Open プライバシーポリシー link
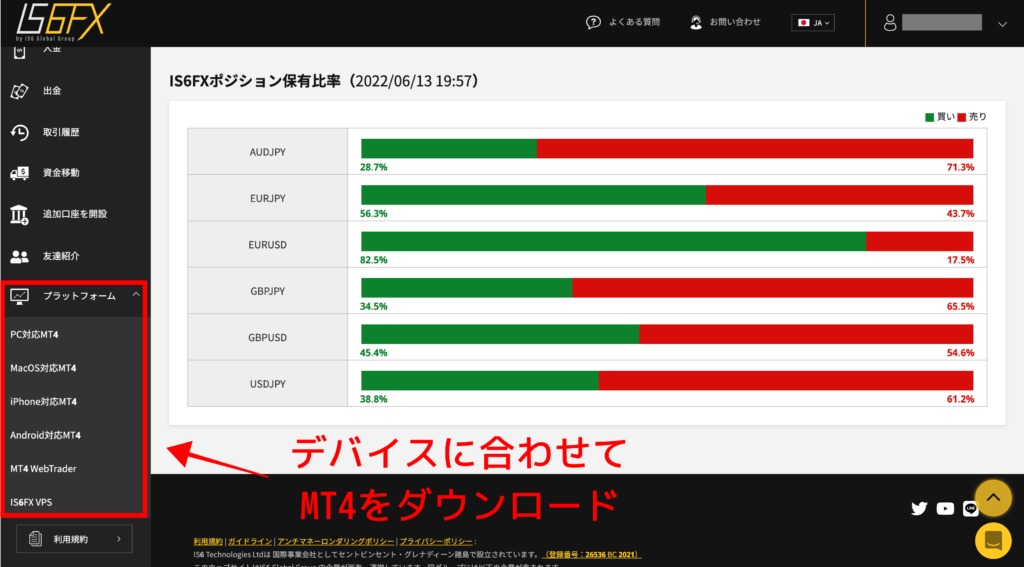 (436, 542)
